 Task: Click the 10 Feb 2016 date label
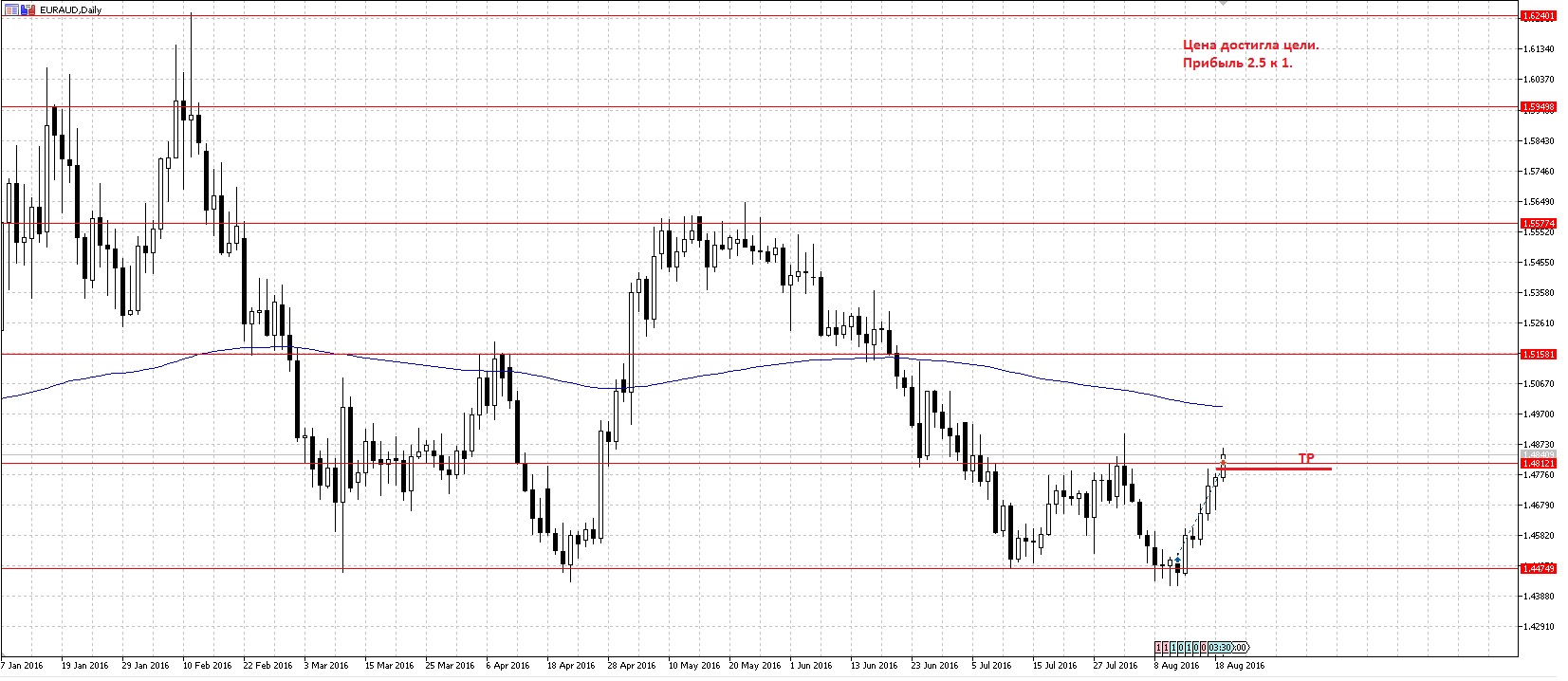pyautogui.click(x=207, y=666)
